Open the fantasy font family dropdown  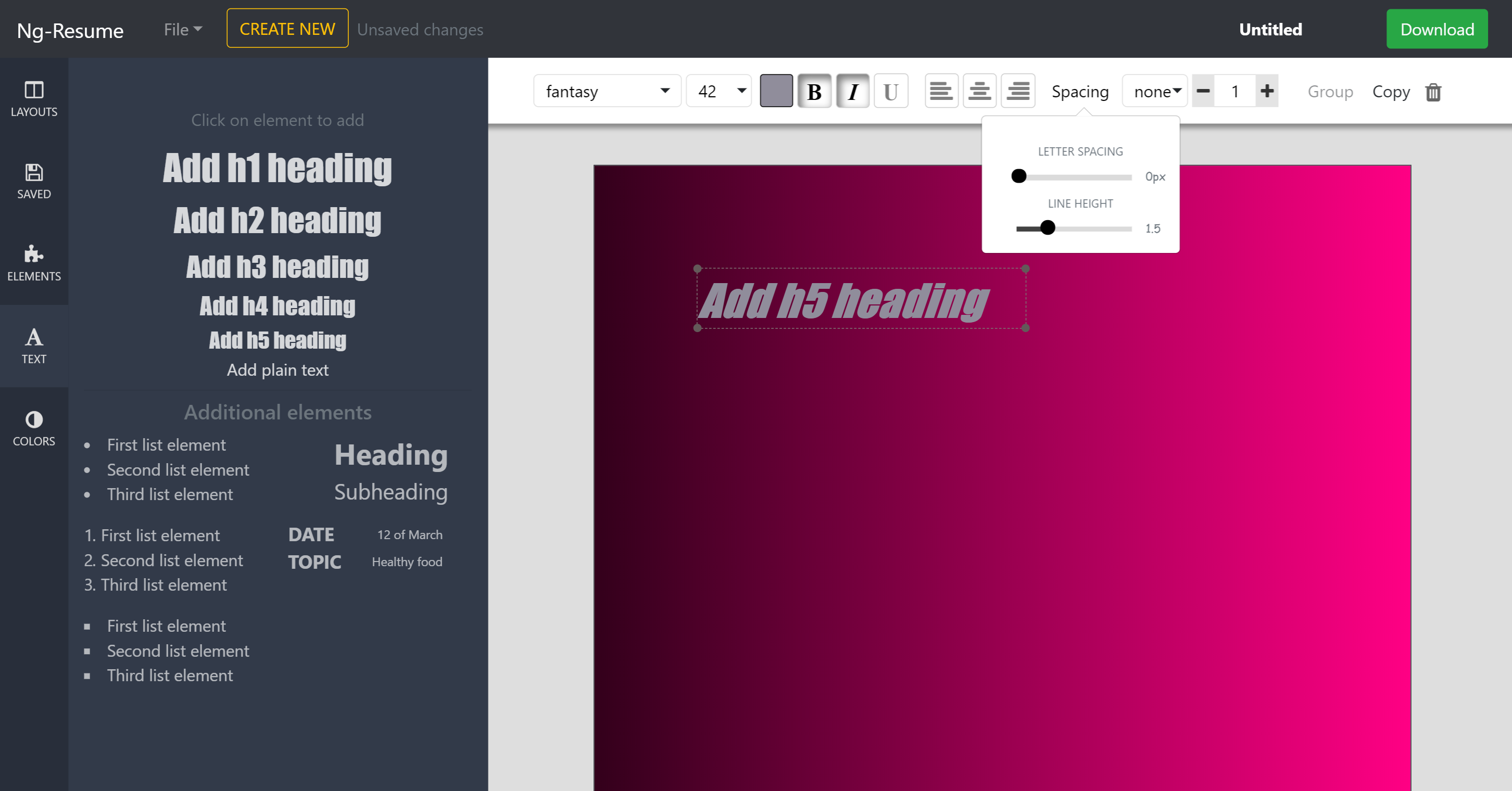click(607, 91)
